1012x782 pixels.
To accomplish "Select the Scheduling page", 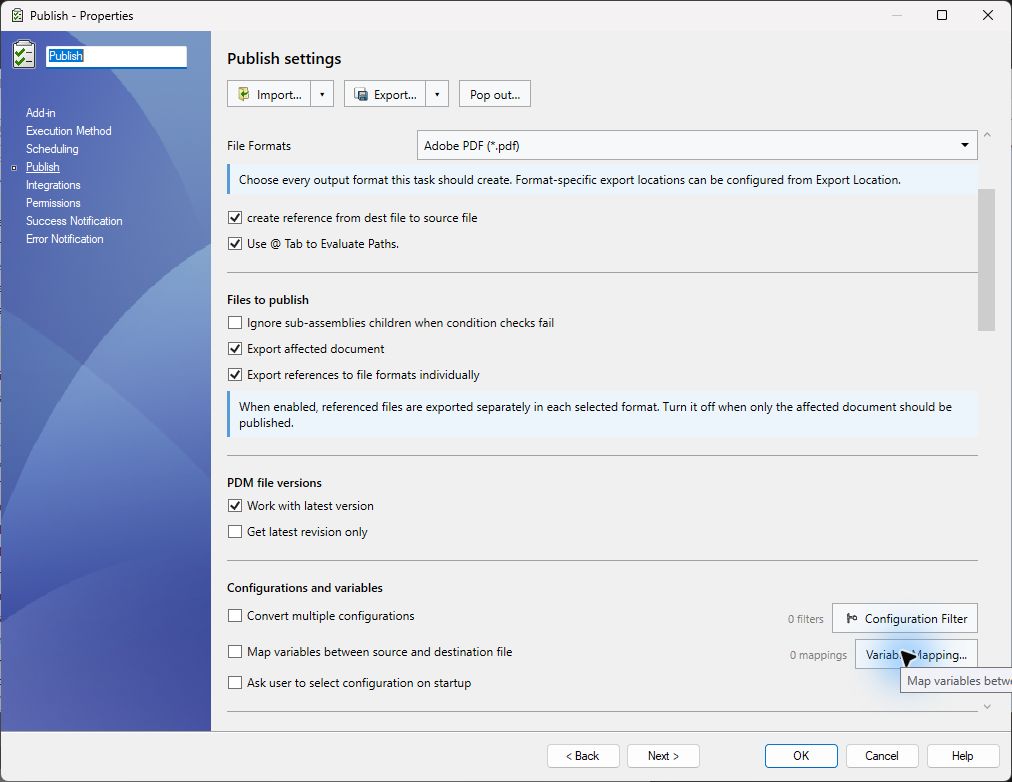I will tap(52, 149).
